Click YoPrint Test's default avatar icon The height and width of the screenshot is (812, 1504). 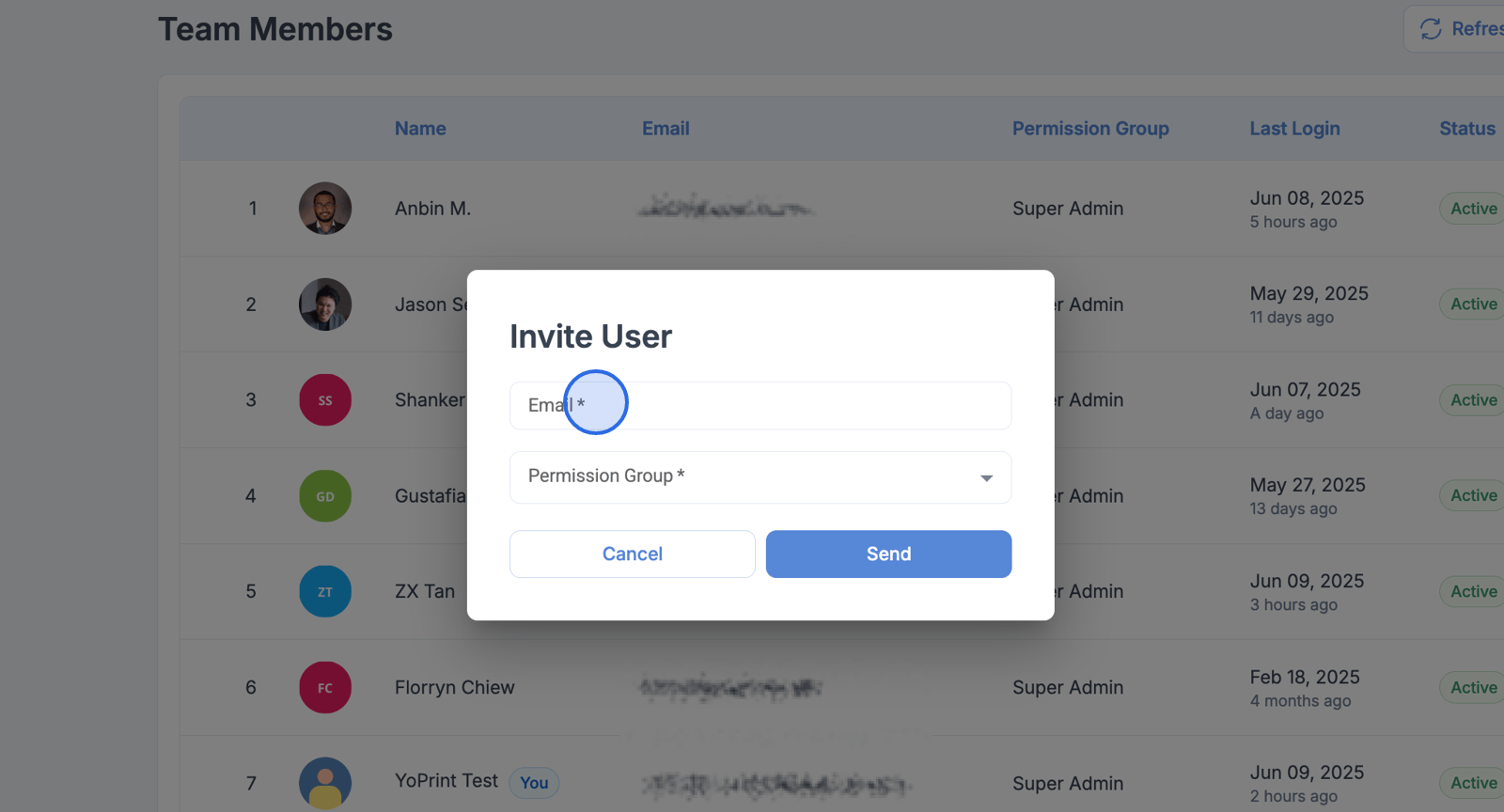click(325, 784)
